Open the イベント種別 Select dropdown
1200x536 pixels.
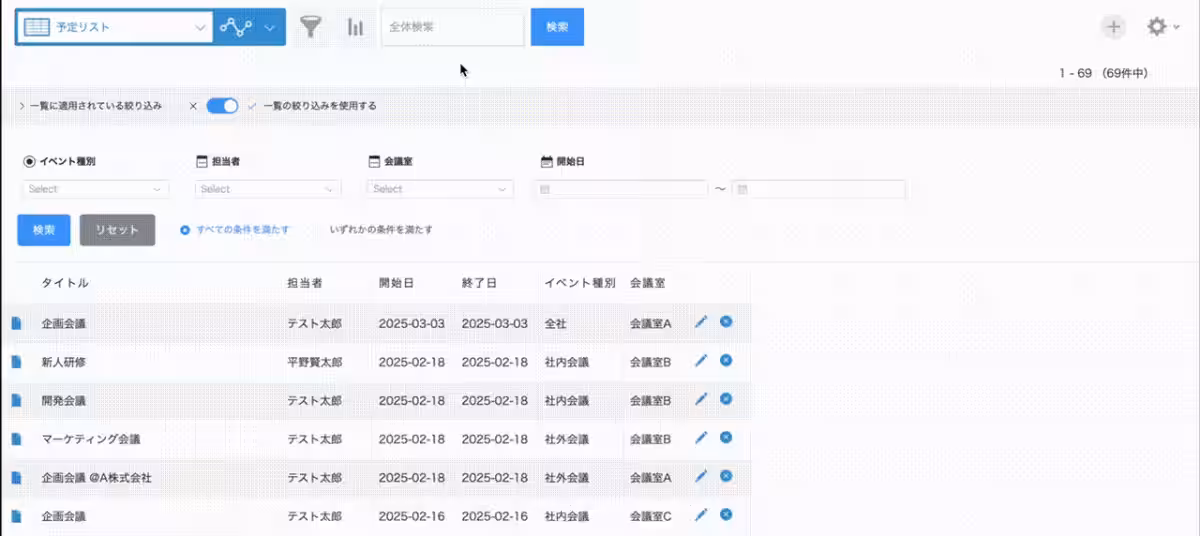click(95, 189)
